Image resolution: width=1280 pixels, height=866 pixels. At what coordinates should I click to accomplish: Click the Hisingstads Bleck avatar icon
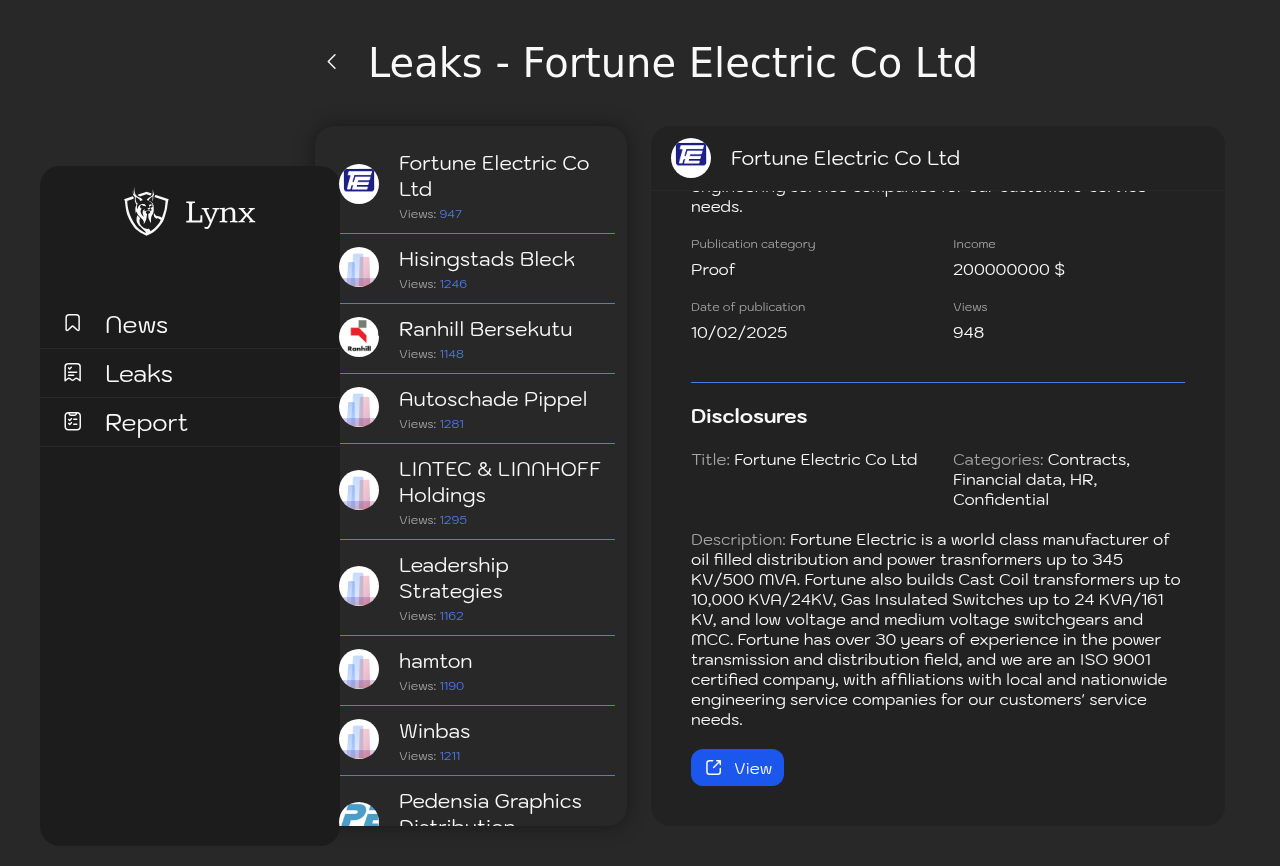pos(359,267)
